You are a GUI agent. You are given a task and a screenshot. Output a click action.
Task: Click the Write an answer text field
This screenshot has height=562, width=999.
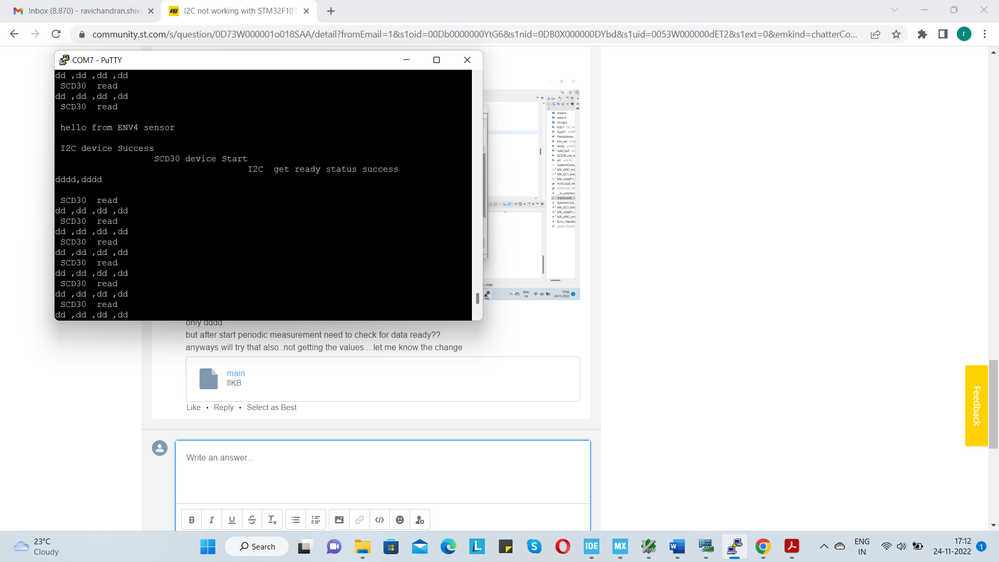point(383,472)
